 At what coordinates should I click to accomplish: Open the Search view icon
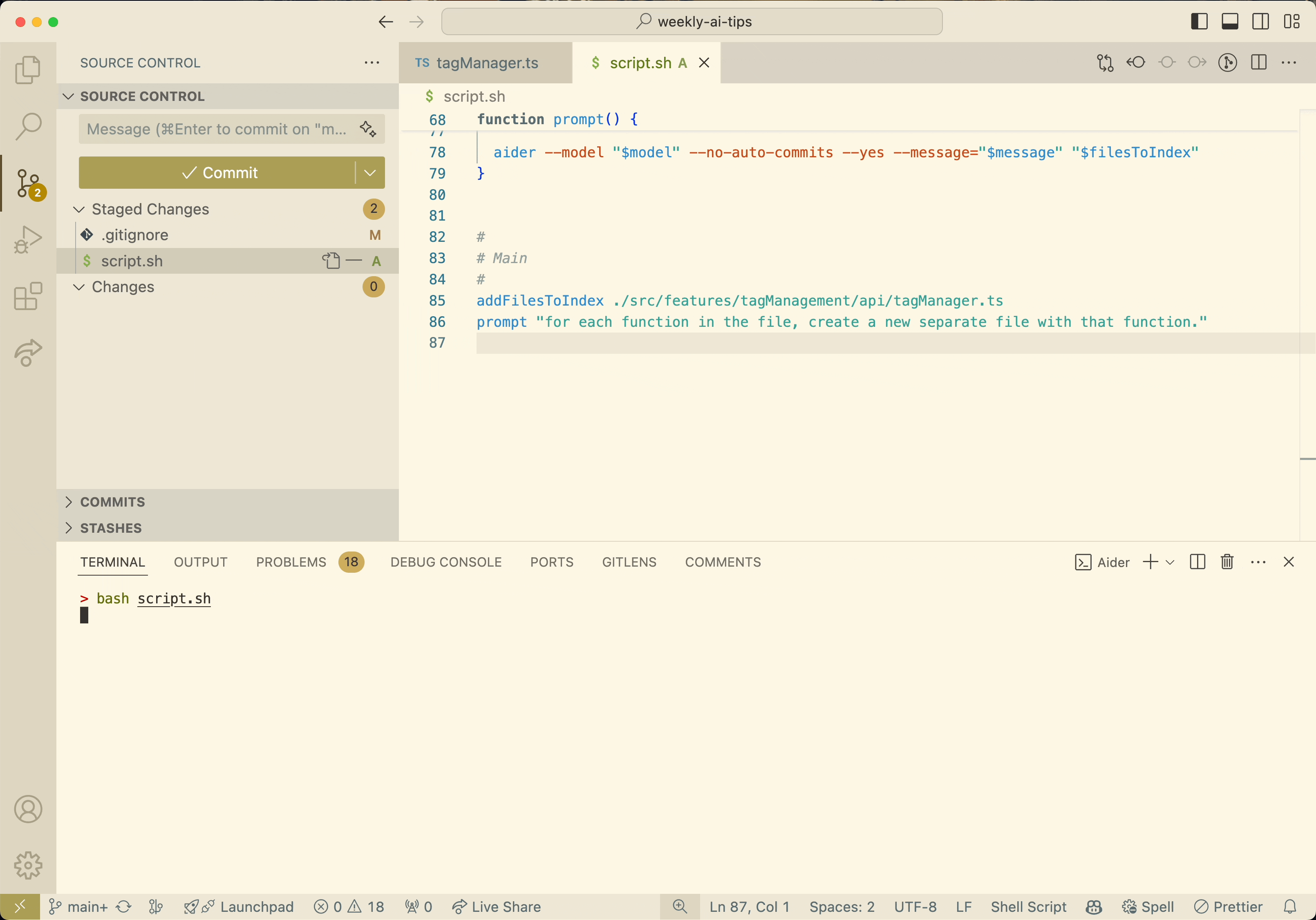(27, 127)
